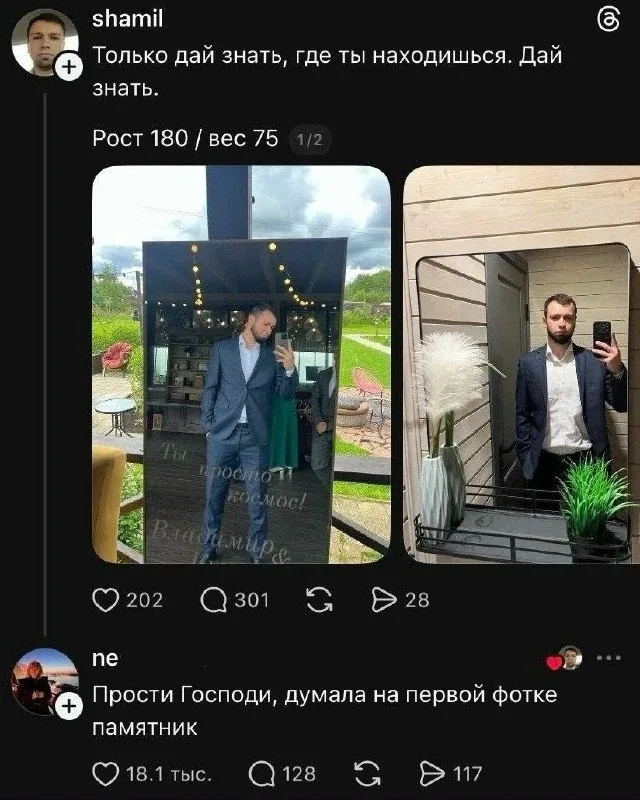Like the comment by ne
Viewport: 640px width, 800px height.
pyautogui.click(x=105, y=773)
